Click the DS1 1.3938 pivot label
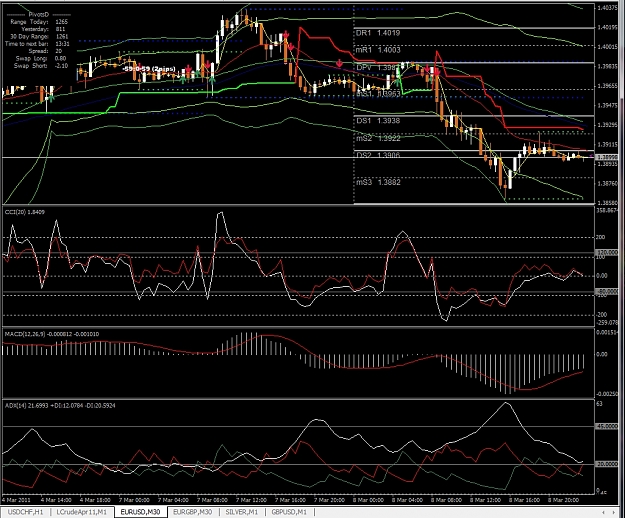The height and width of the screenshot is (518, 625). point(378,121)
